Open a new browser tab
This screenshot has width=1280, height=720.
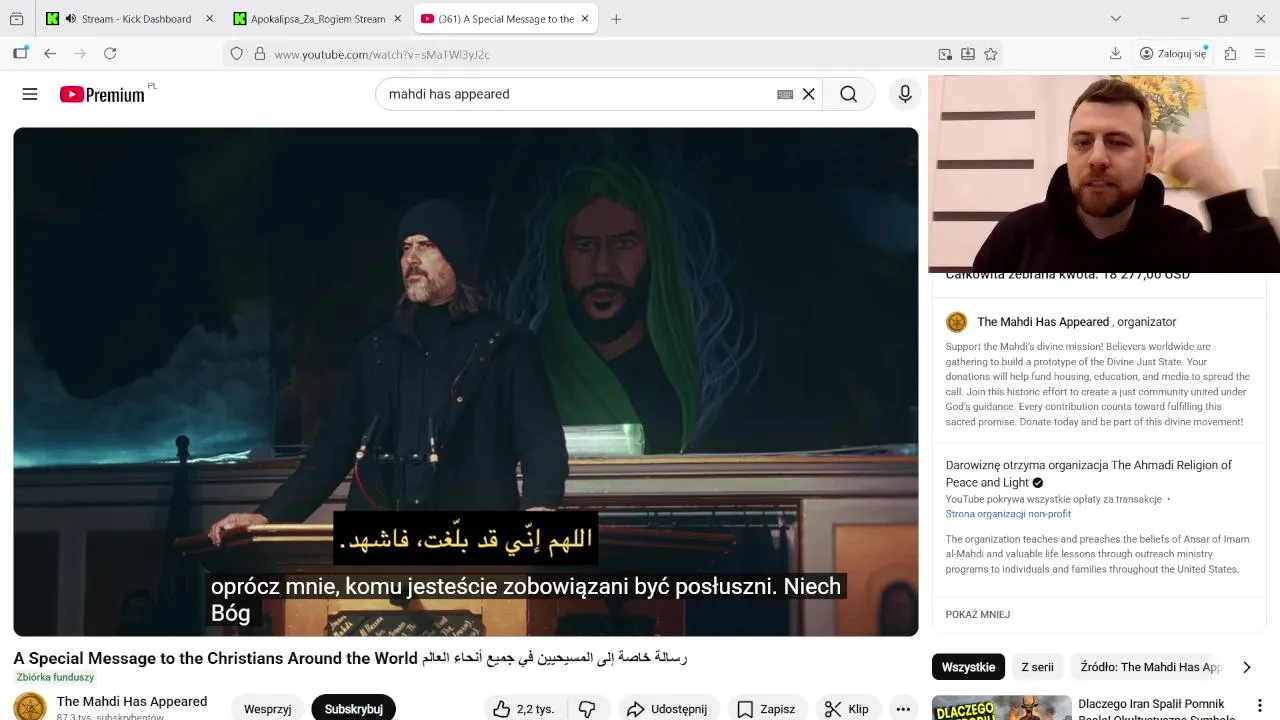(616, 19)
